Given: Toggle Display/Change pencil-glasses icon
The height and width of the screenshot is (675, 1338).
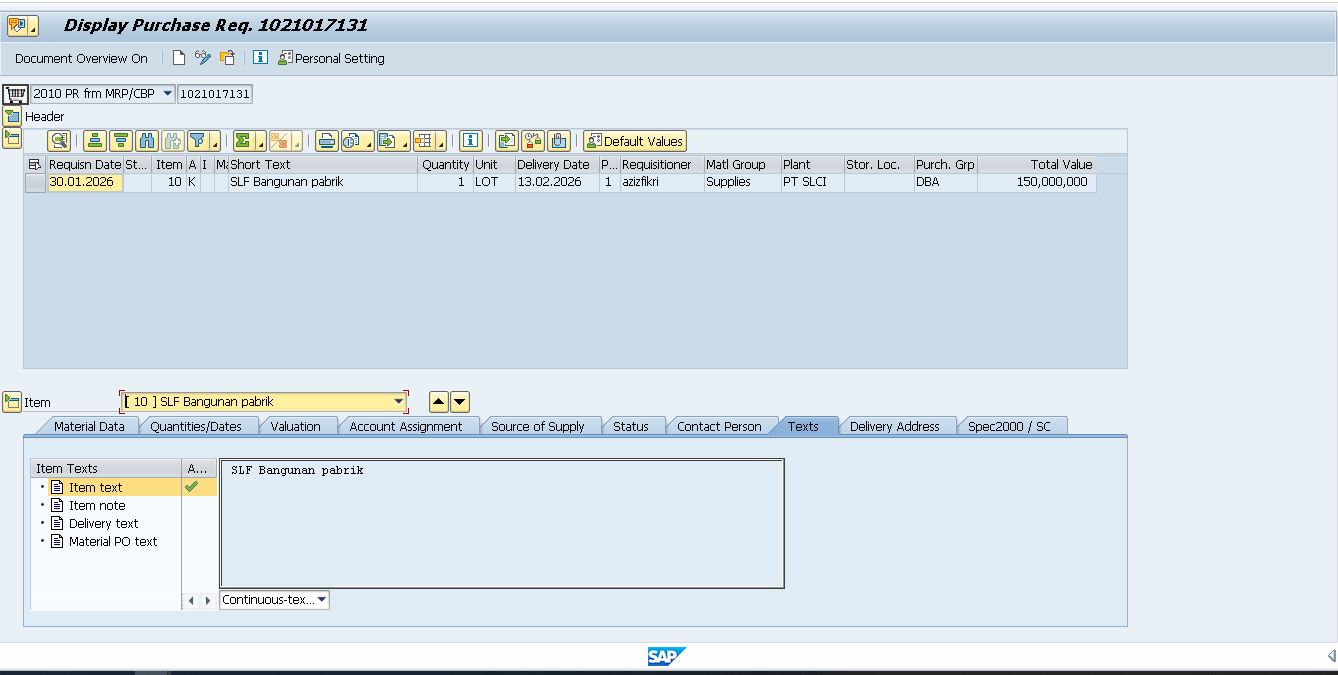Looking at the screenshot, I should (x=203, y=58).
